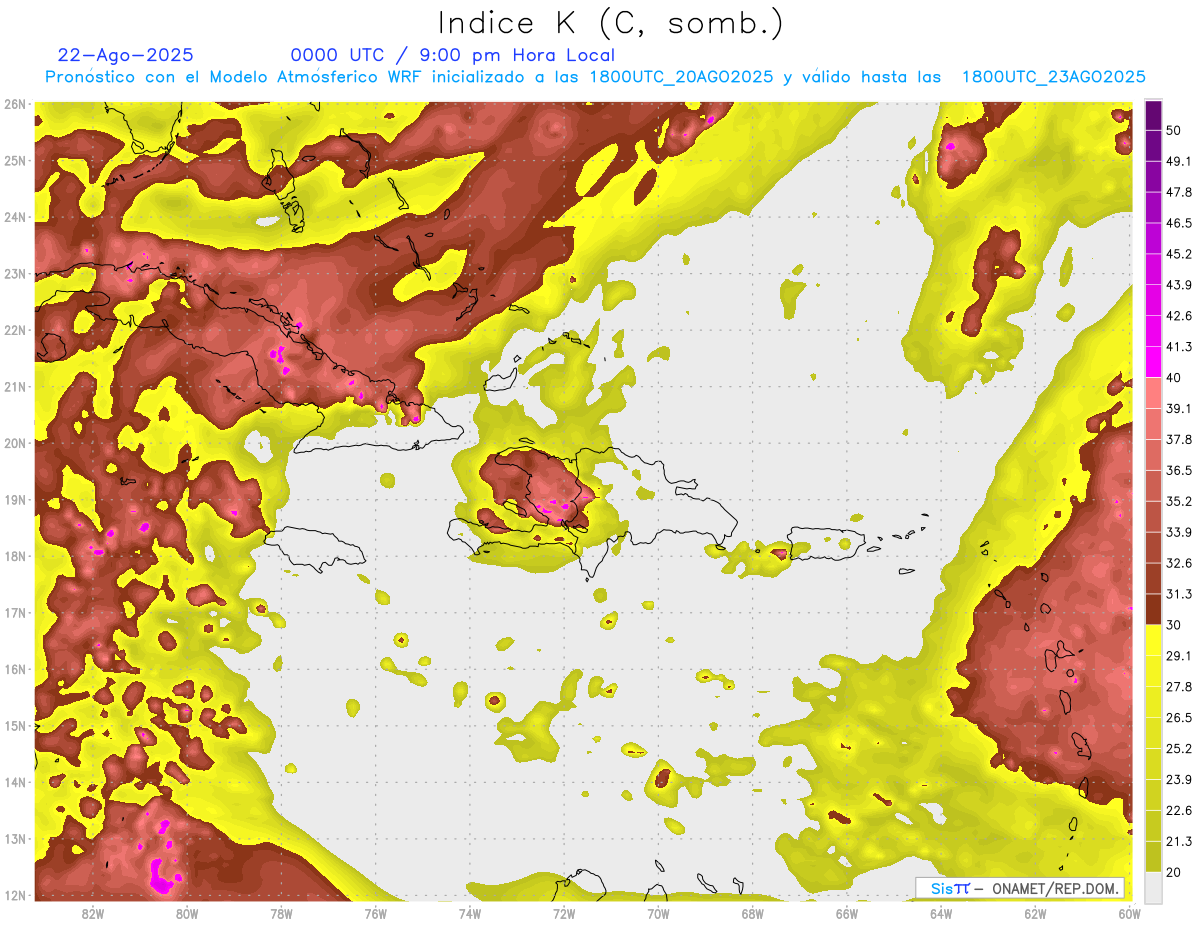Click the magenta legend swatch between 40 and 41.3
The height and width of the screenshot is (927, 1200).
click(1154, 362)
